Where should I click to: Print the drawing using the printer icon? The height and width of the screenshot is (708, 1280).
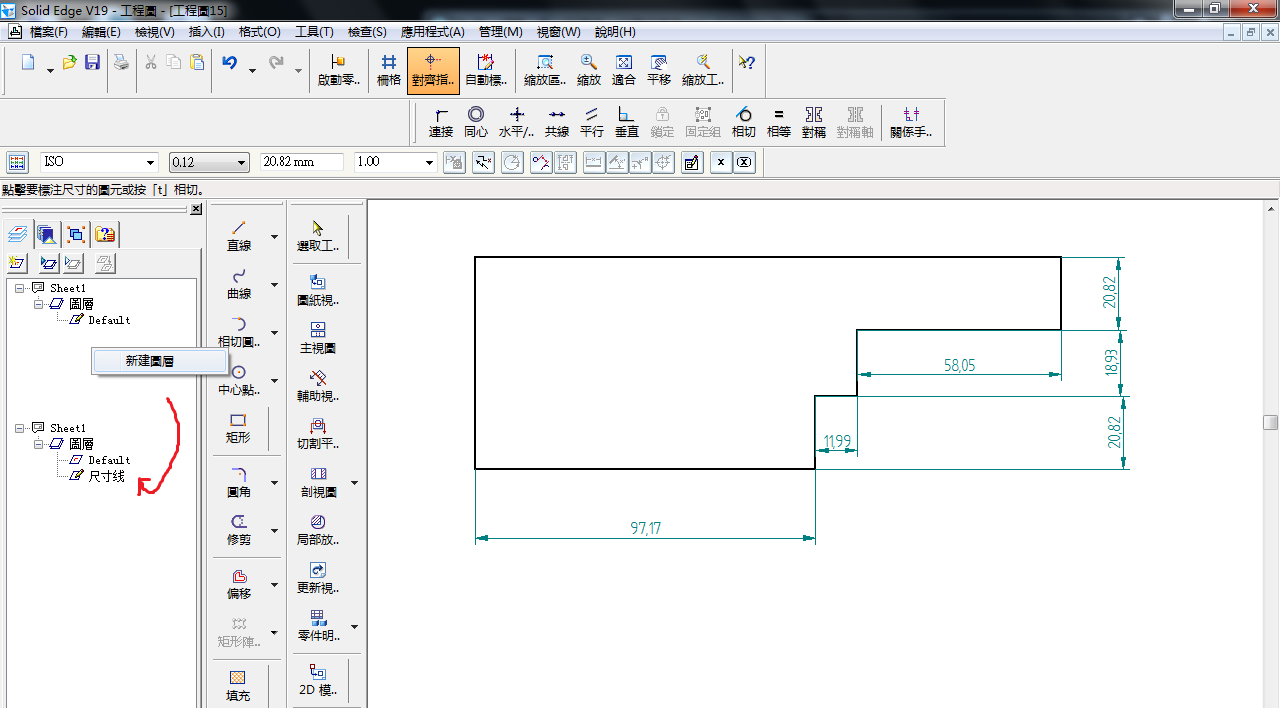[x=121, y=63]
